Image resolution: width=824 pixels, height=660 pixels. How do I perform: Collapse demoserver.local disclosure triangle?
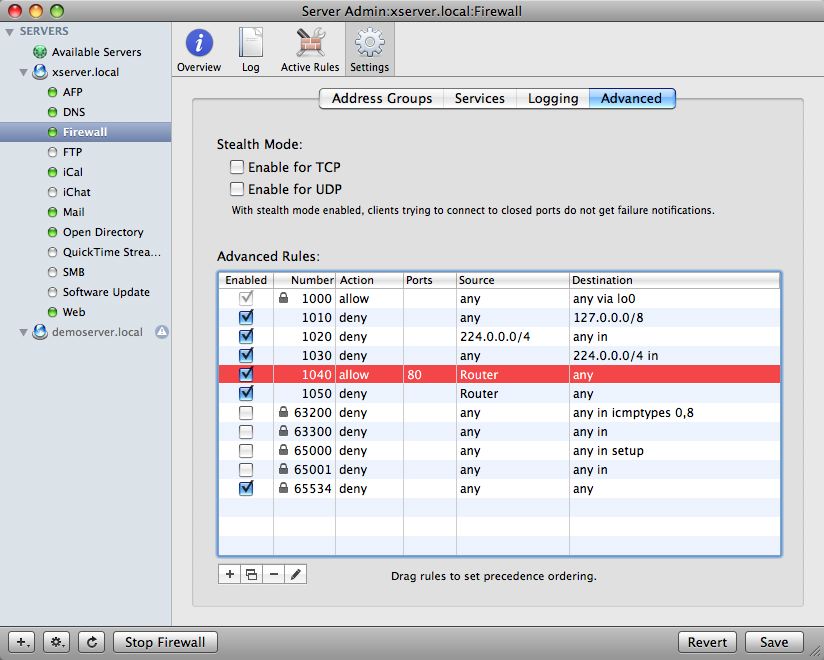click(23, 333)
